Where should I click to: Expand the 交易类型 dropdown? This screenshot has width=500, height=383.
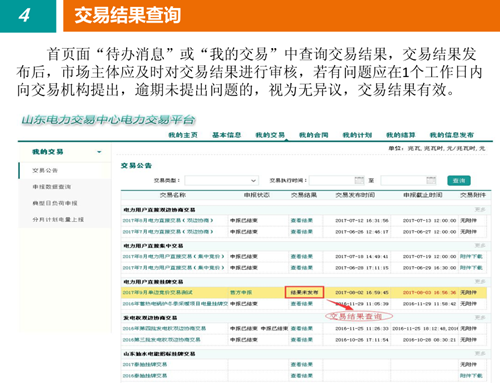222,180
